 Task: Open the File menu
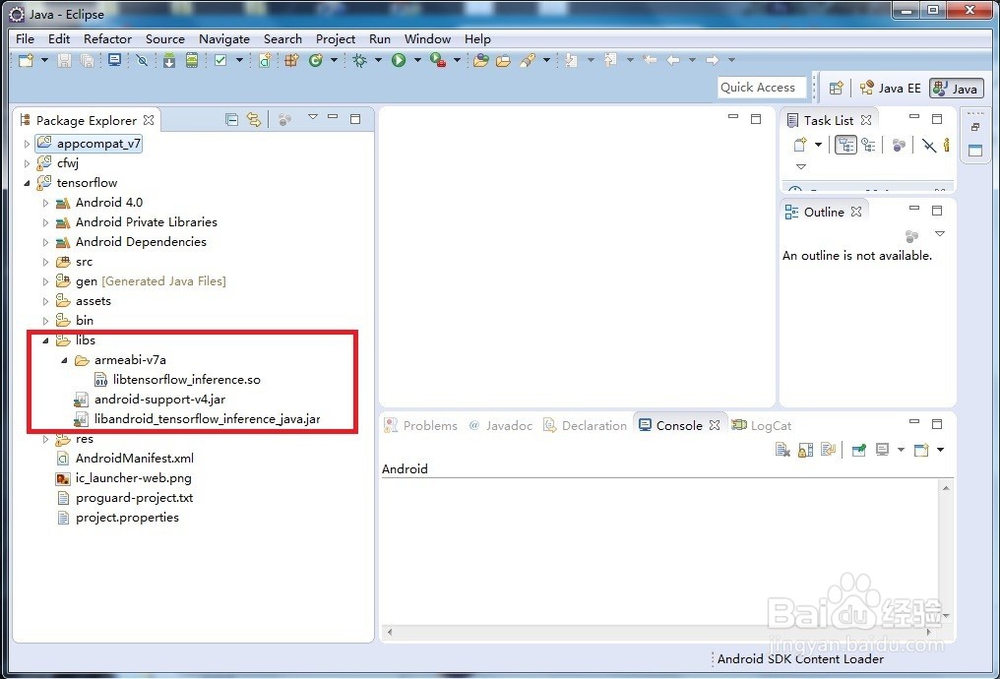pos(25,39)
